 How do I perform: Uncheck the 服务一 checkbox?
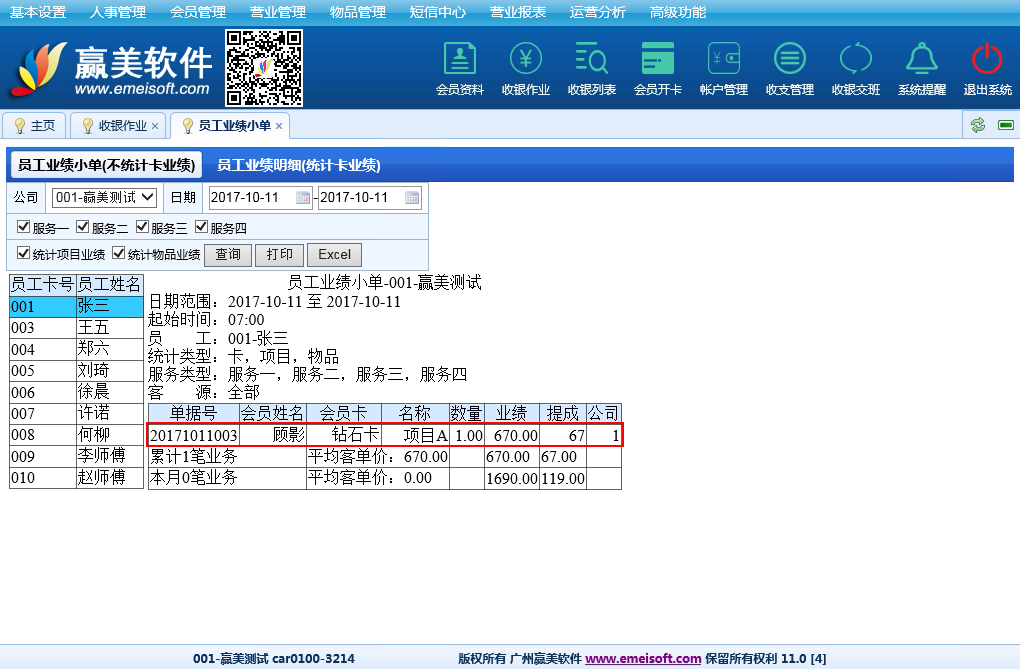click(x=24, y=227)
